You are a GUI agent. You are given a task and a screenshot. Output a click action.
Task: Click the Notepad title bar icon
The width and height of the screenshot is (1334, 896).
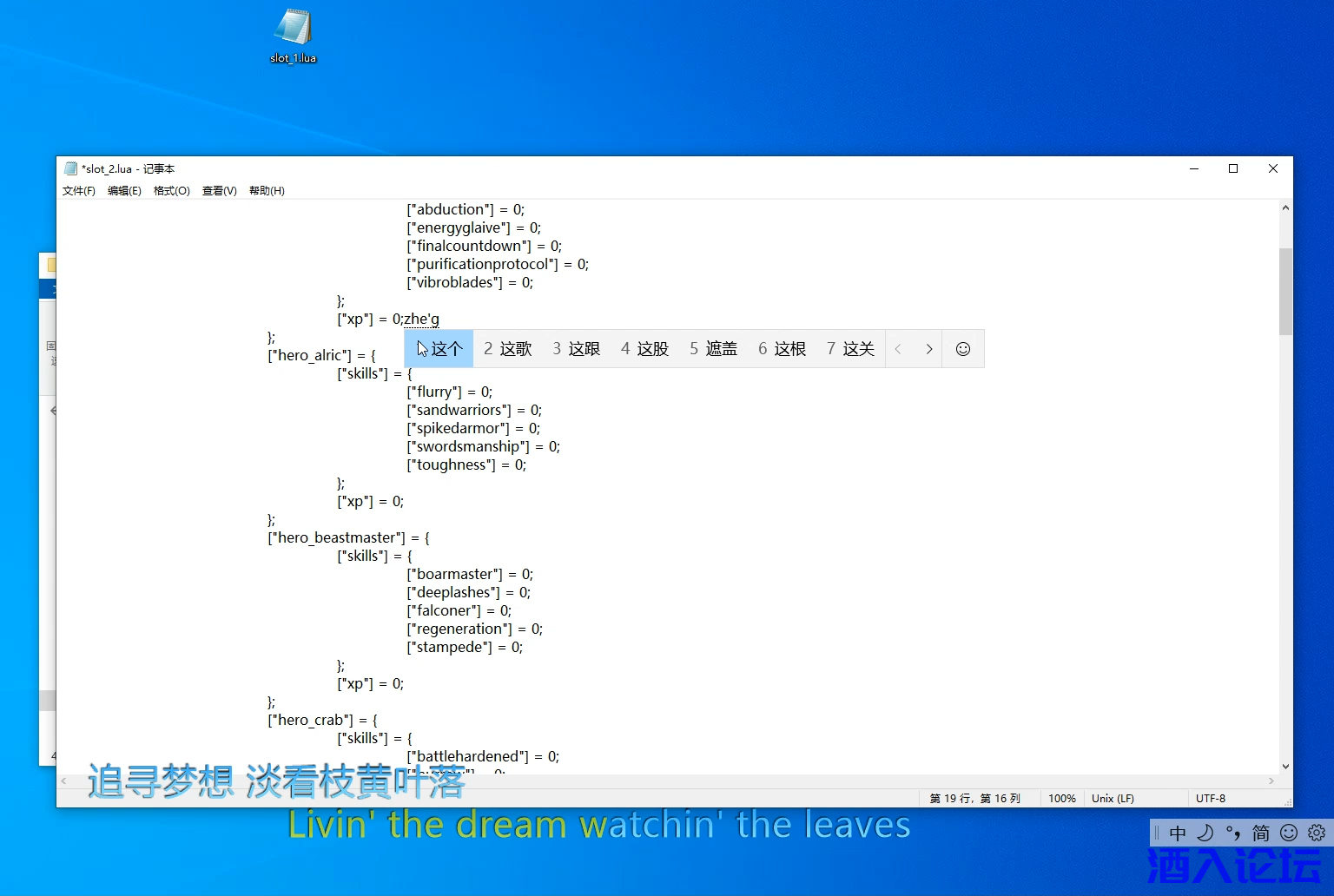tap(71, 168)
